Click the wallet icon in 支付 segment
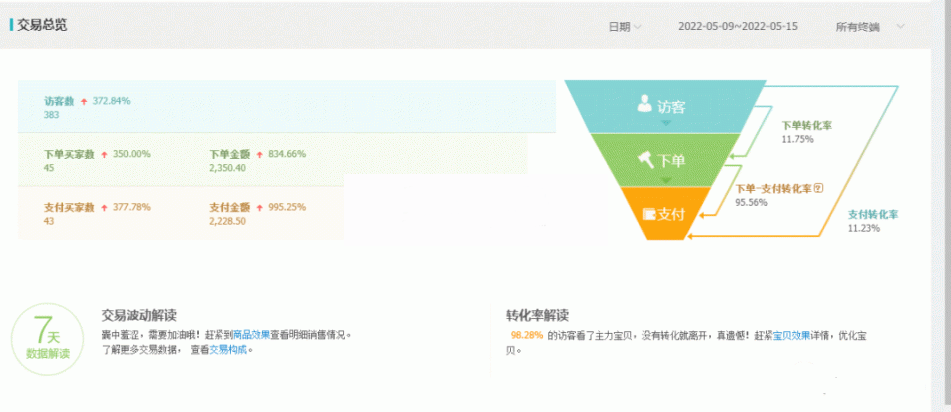 [x=649, y=214]
